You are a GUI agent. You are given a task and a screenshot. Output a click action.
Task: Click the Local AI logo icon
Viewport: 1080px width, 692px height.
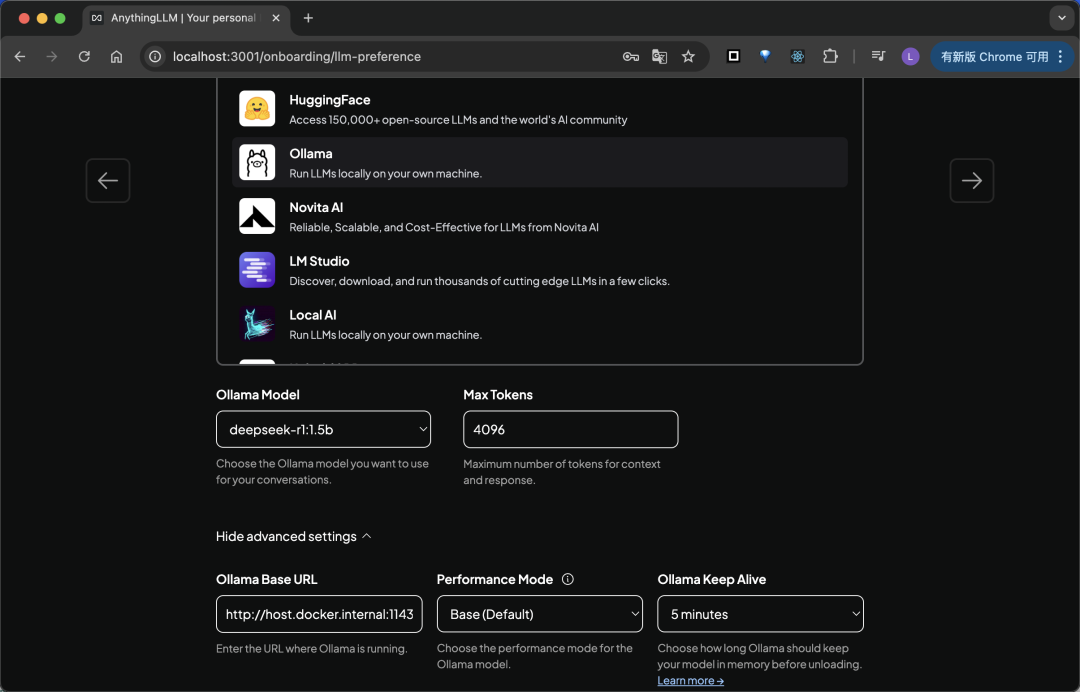tap(257, 324)
